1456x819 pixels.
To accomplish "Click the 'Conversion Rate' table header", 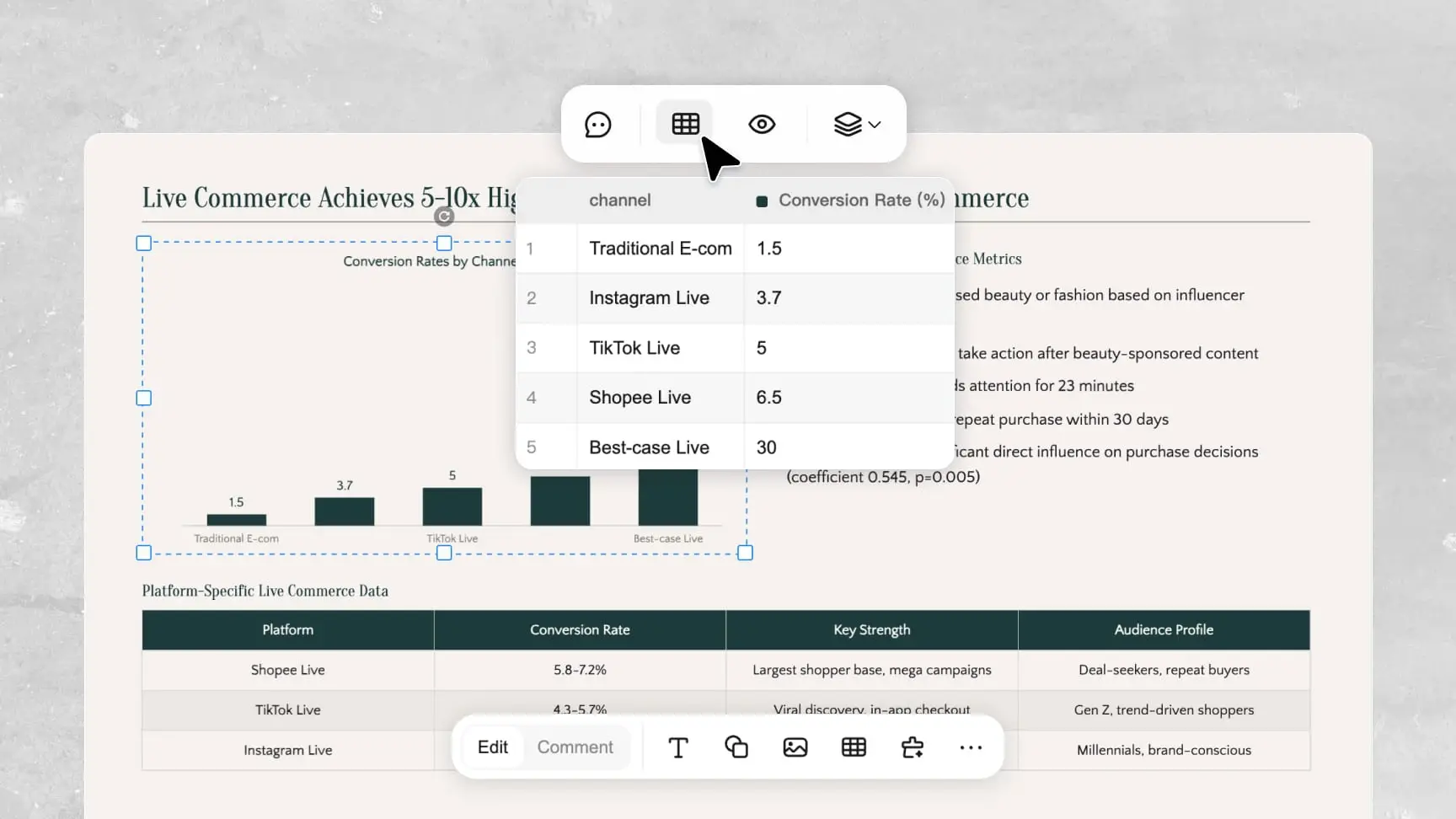I will [x=580, y=629].
